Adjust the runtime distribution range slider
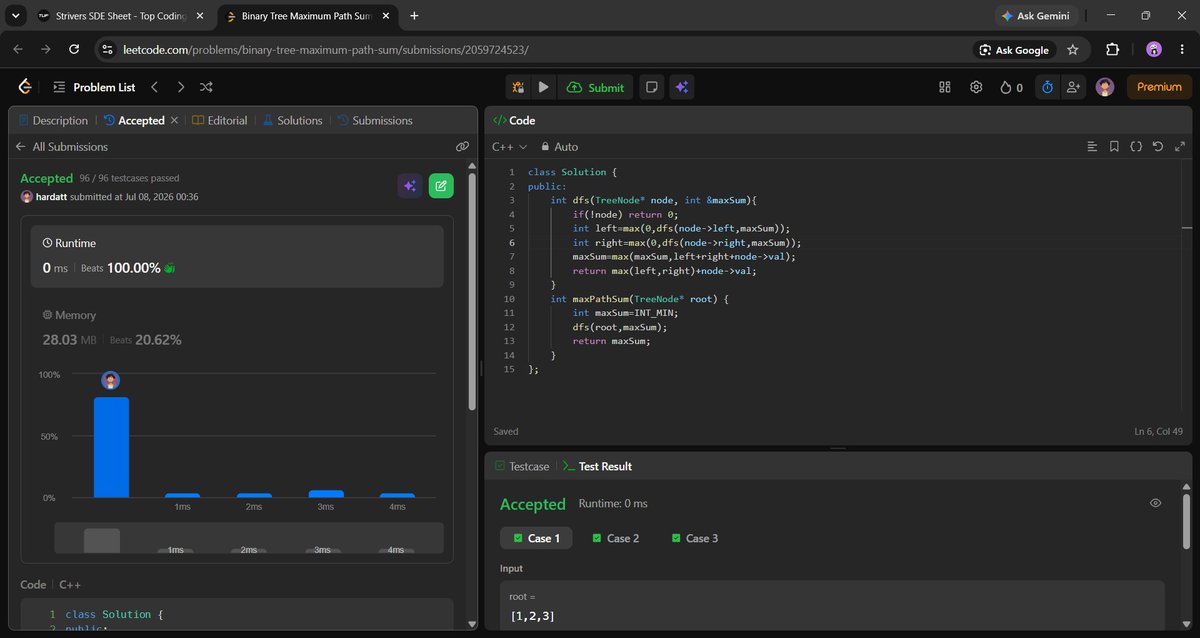 [x=248, y=538]
